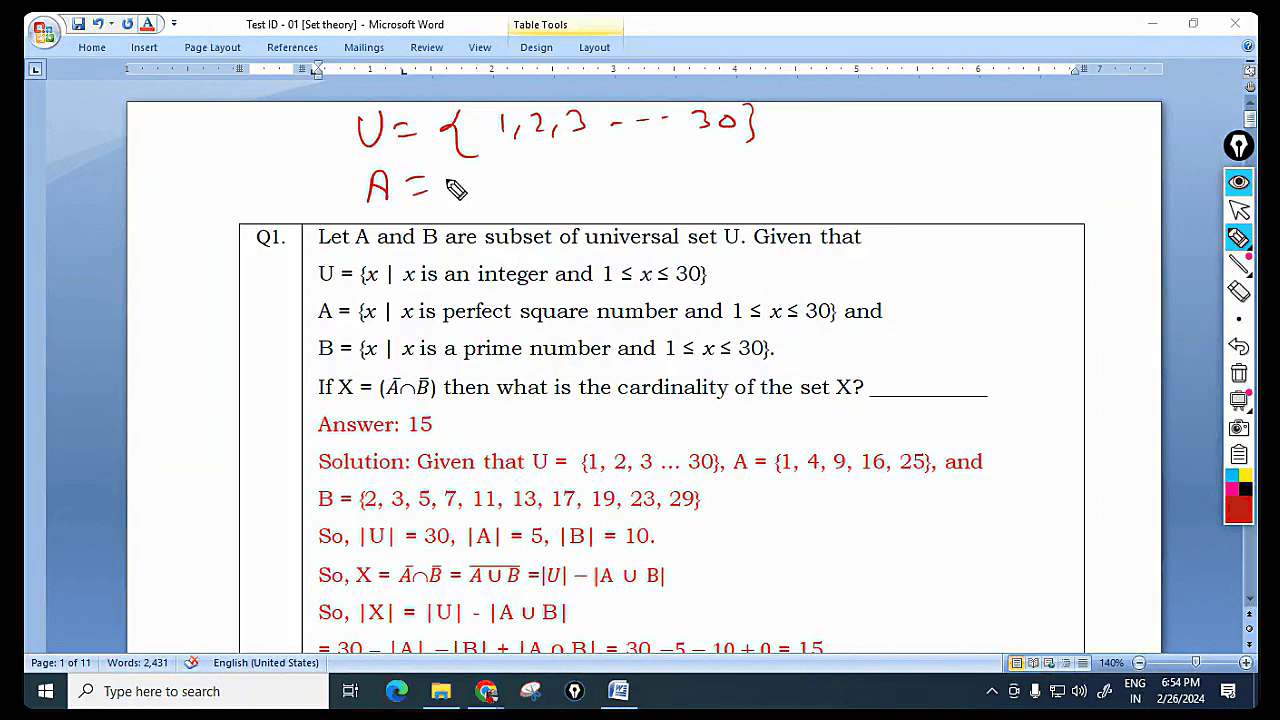Take screenshot with camera icon
This screenshot has width=1280, height=720.
pos(1239,428)
